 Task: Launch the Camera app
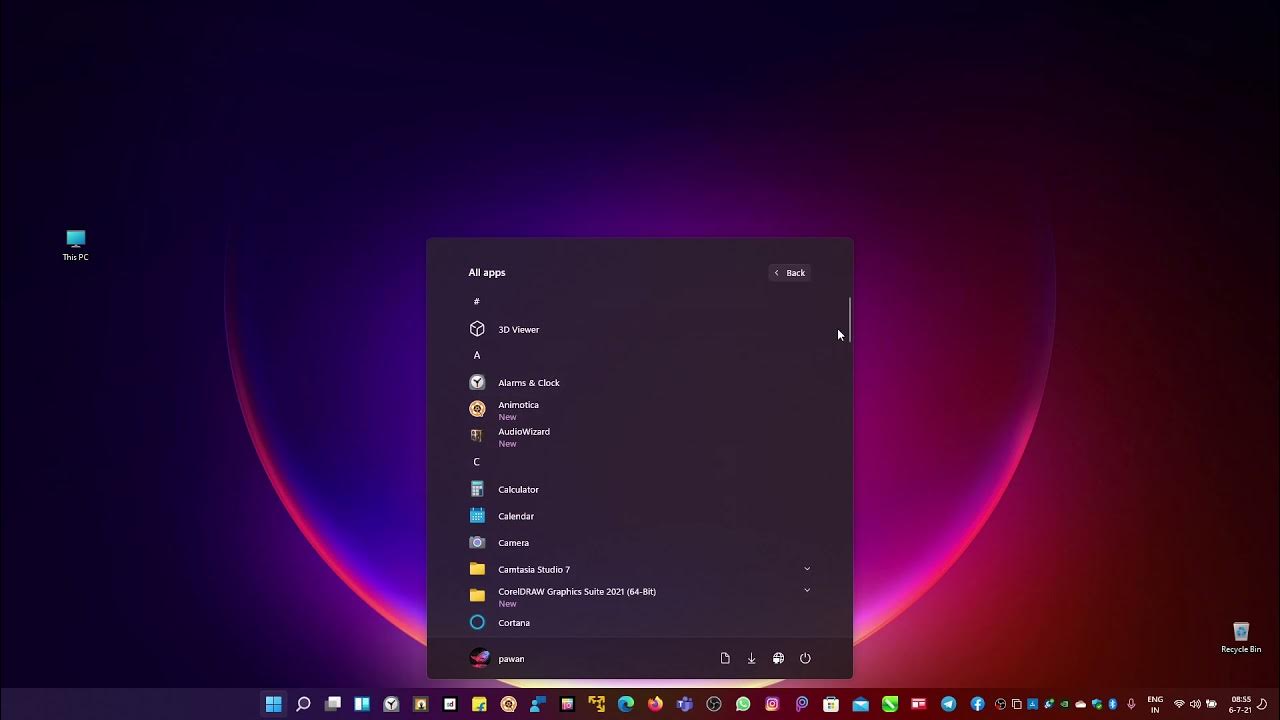(640, 542)
